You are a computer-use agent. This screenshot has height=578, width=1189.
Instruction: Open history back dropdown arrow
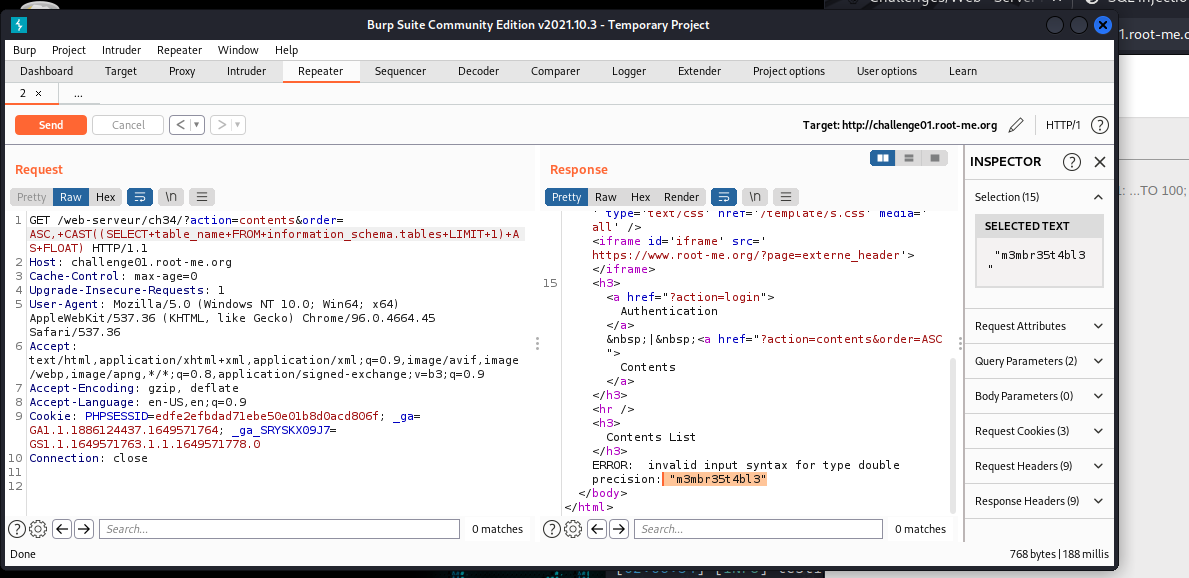click(x=197, y=125)
